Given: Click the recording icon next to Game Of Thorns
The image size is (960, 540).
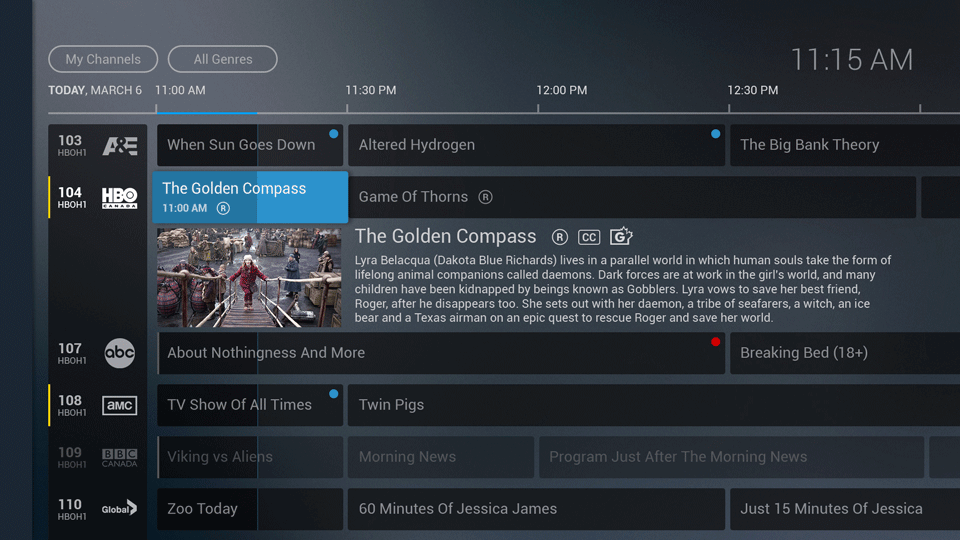Looking at the screenshot, I should tap(486, 197).
